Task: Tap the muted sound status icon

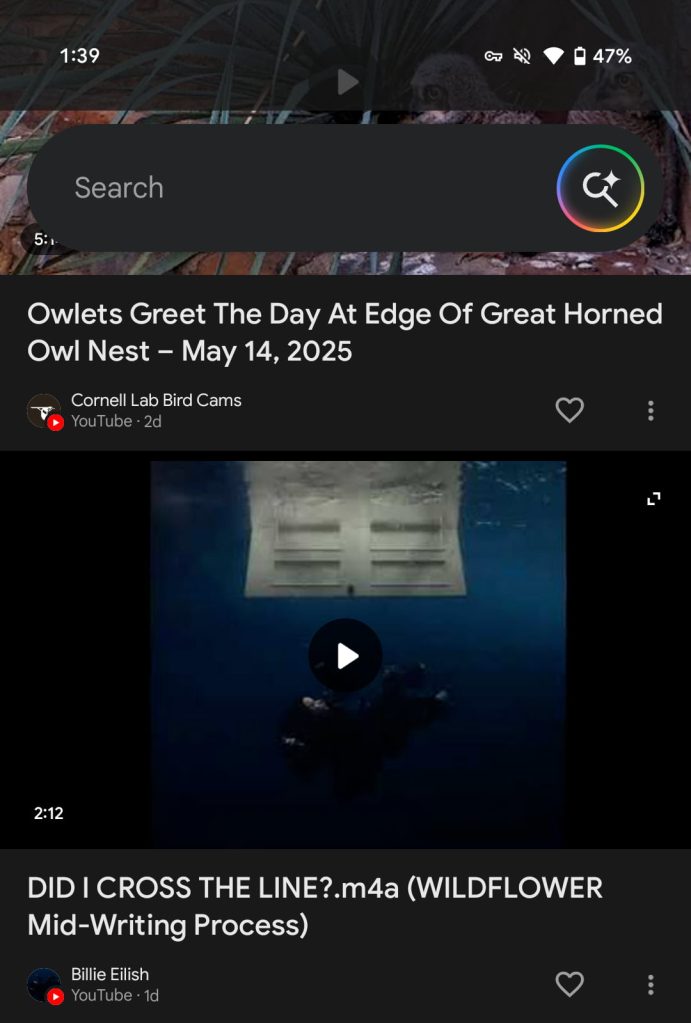Action: pyautogui.click(x=522, y=56)
